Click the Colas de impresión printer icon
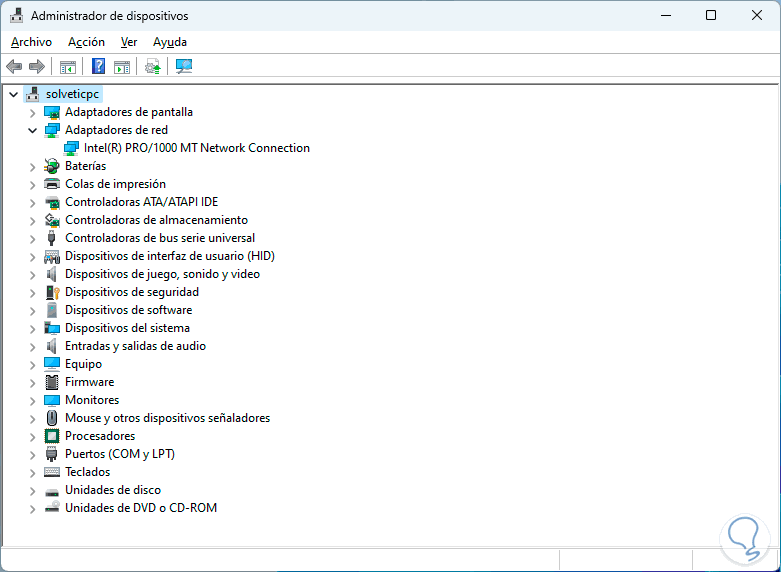Screen dimensions: 781x572 coord(52,184)
